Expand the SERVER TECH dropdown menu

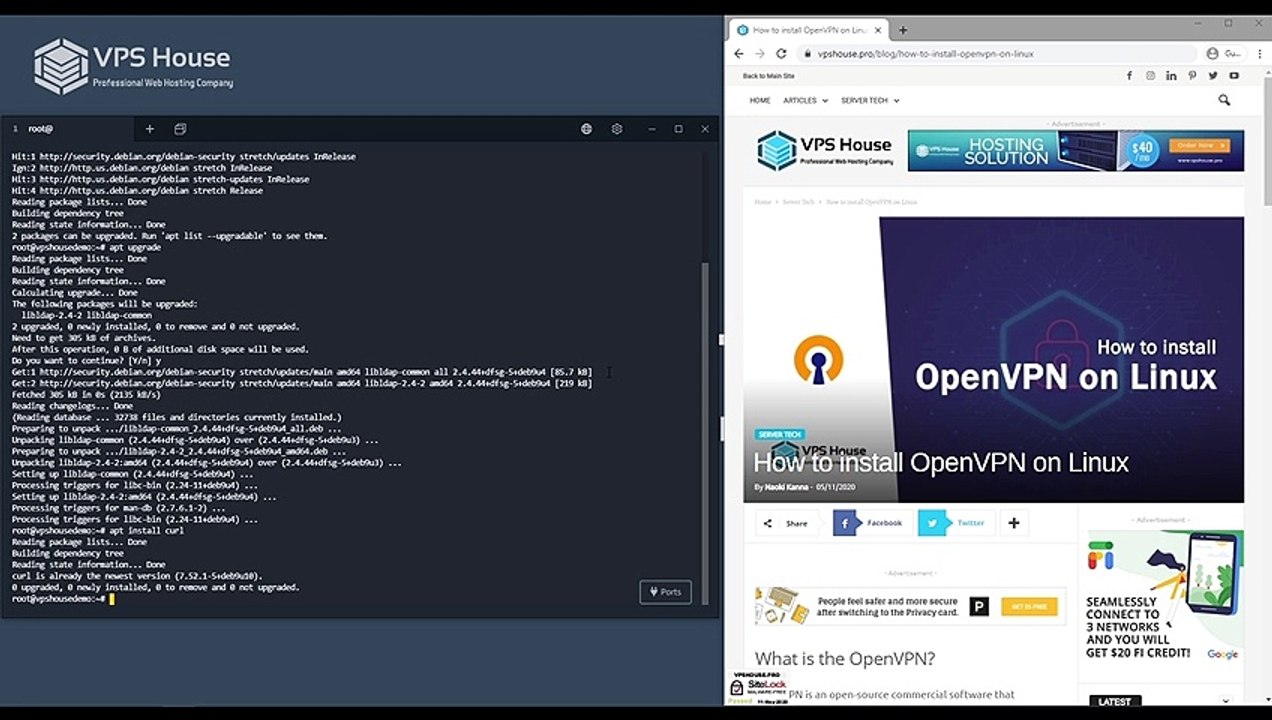click(870, 101)
